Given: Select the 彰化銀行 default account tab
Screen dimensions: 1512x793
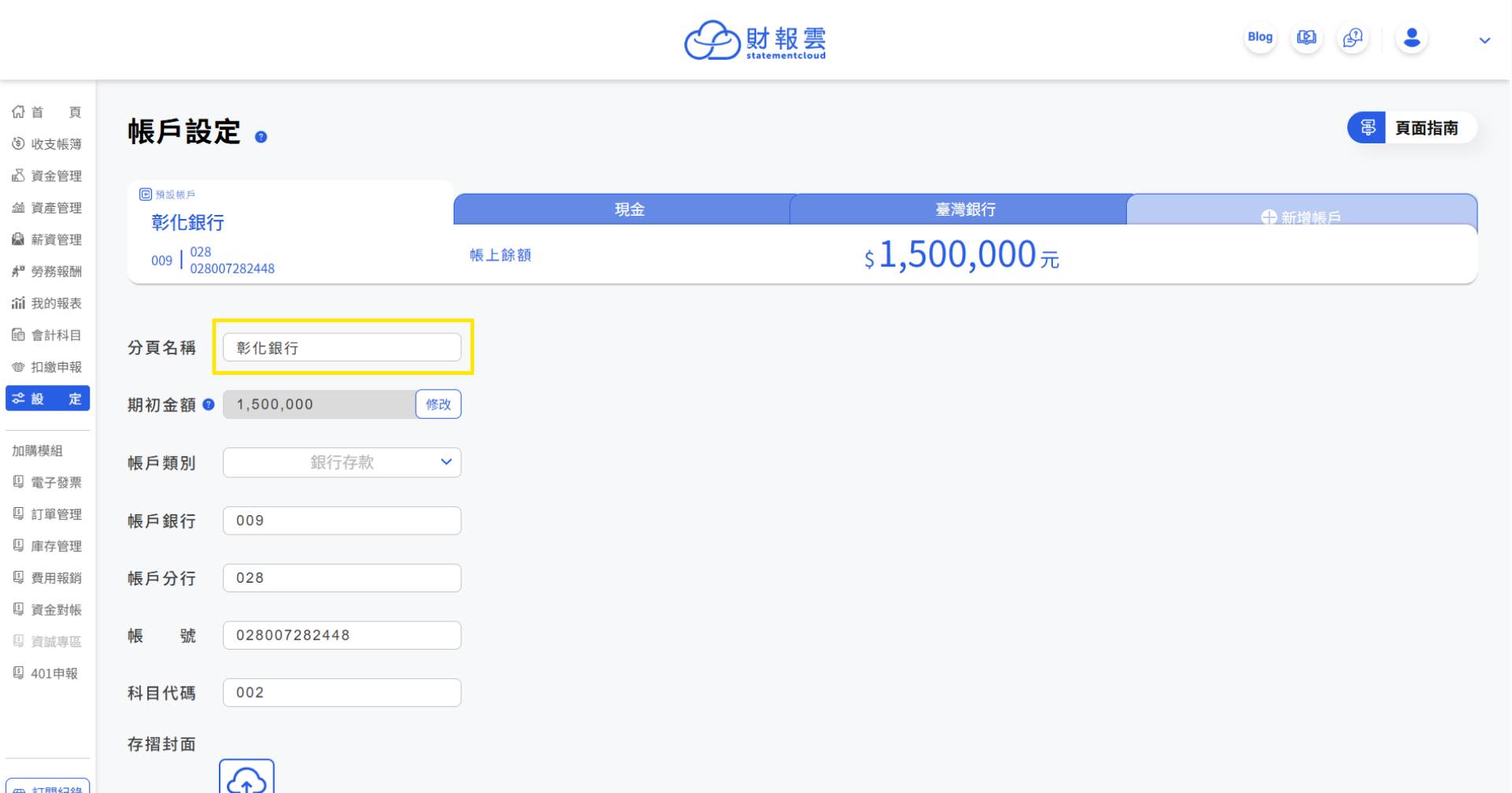Looking at the screenshot, I should (x=291, y=232).
